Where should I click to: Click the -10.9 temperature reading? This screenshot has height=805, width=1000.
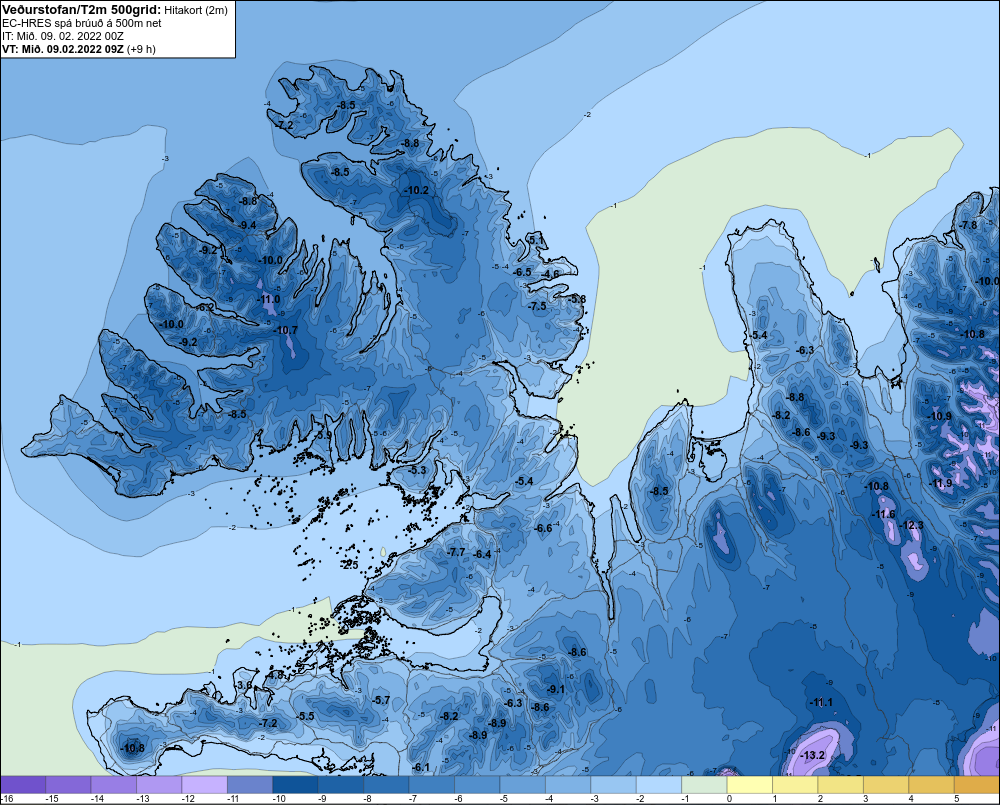pyautogui.click(x=939, y=416)
